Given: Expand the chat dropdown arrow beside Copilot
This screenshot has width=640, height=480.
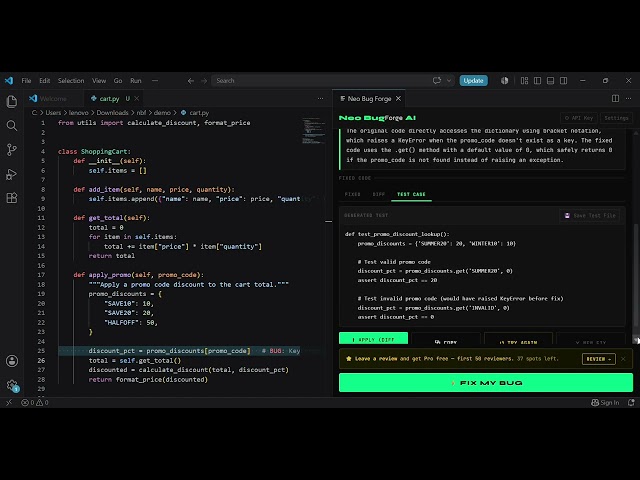Looking at the screenshot, I should click(x=449, y=80).
